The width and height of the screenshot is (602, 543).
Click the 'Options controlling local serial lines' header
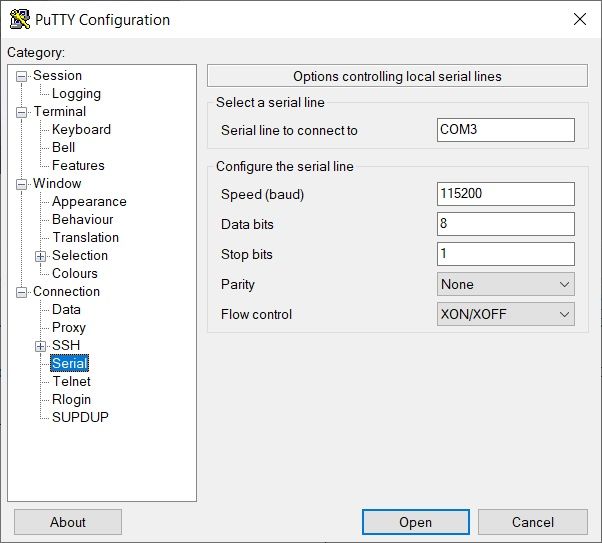(397, 76)
